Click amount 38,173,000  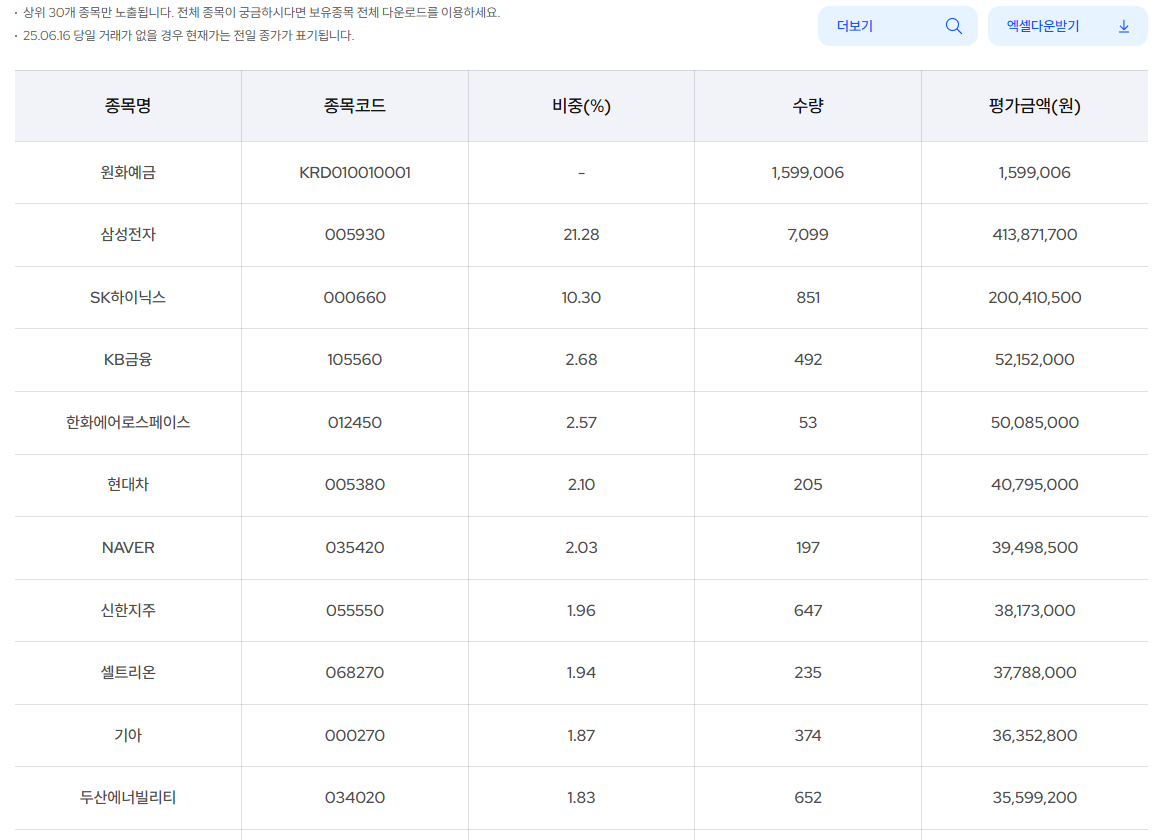1035,610
